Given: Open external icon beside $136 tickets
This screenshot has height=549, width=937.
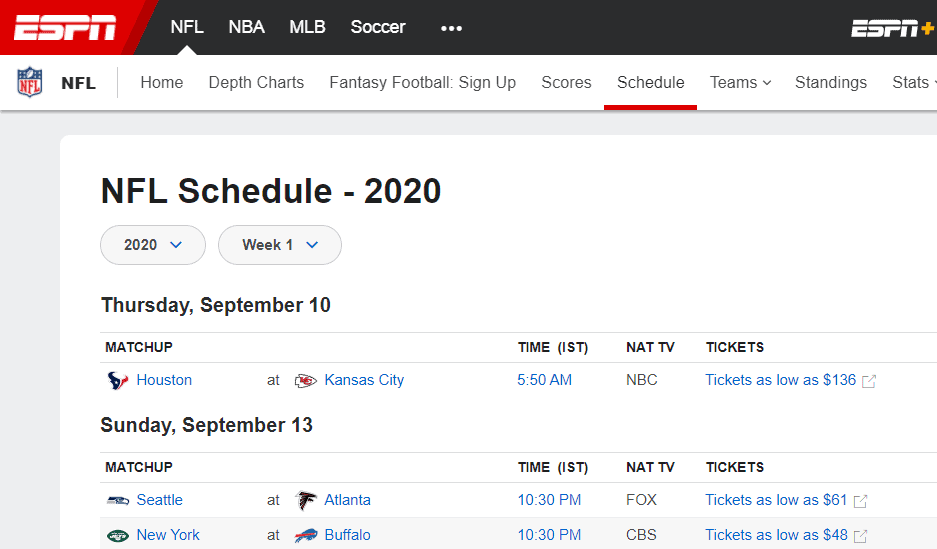Looking at the screenshot, I should pyautogui.click(x=869, y=381).
